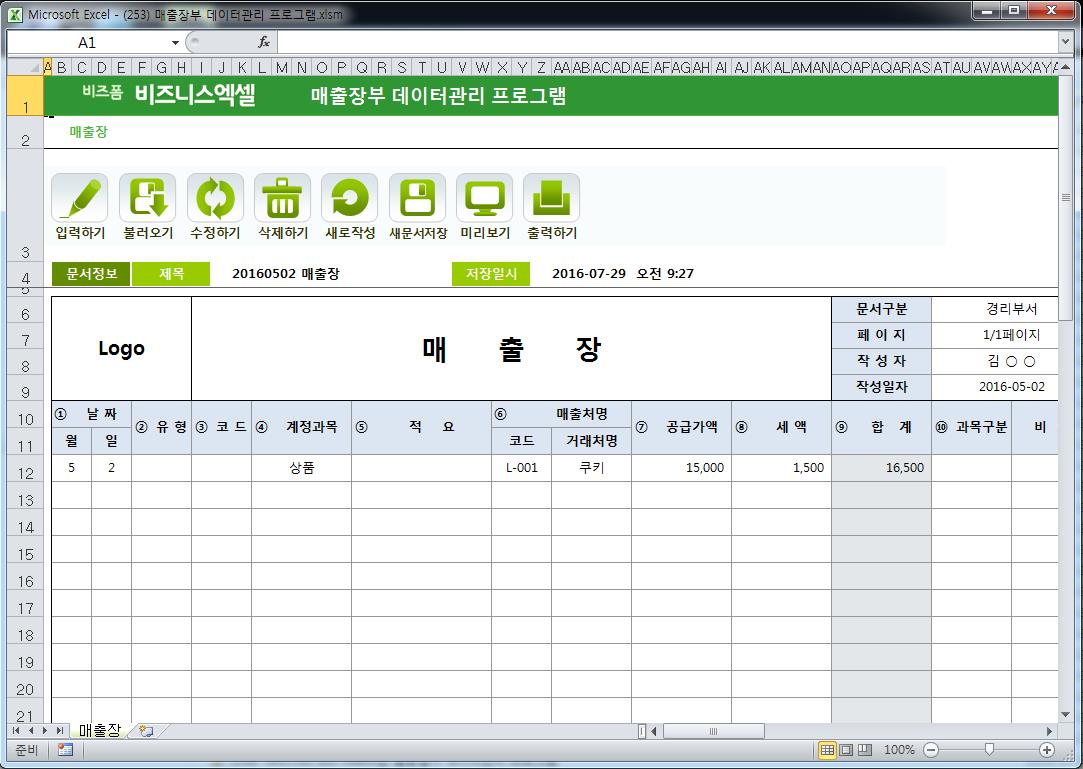Switch to Normal view in status bar
Viewport: 1083px width, 769px height.
(827, 750)
